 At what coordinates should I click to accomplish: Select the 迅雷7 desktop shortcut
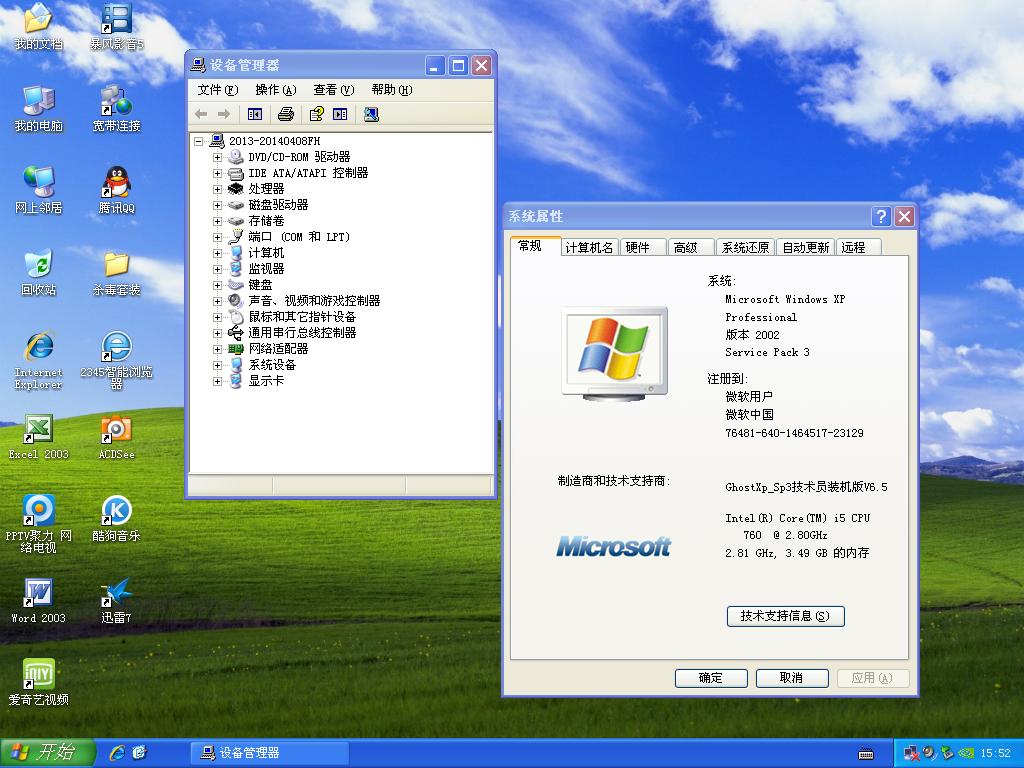[x=116, y=600]
